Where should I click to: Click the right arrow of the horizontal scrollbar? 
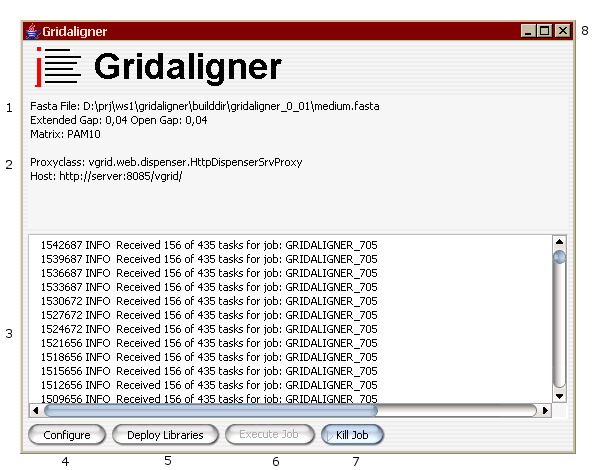click(x=545, y=410)
